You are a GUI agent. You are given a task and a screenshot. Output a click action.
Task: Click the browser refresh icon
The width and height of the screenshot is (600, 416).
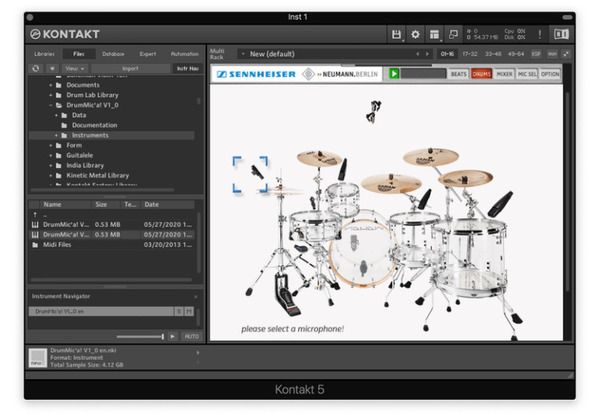36,68
